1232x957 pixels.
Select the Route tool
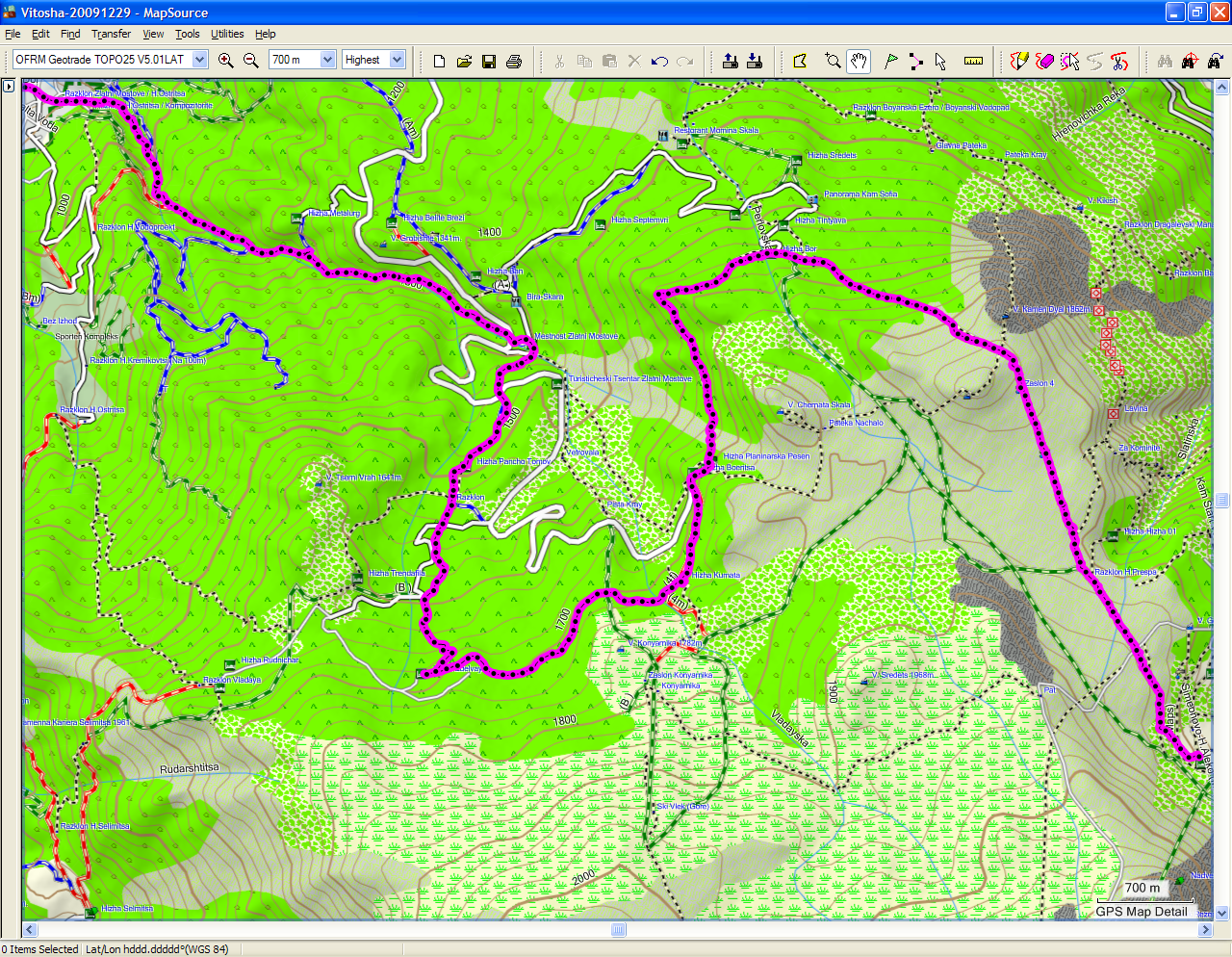point(915,61)
